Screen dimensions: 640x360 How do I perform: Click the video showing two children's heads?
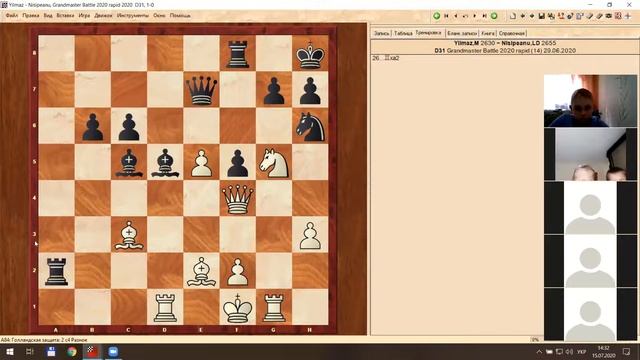point(590,154)
